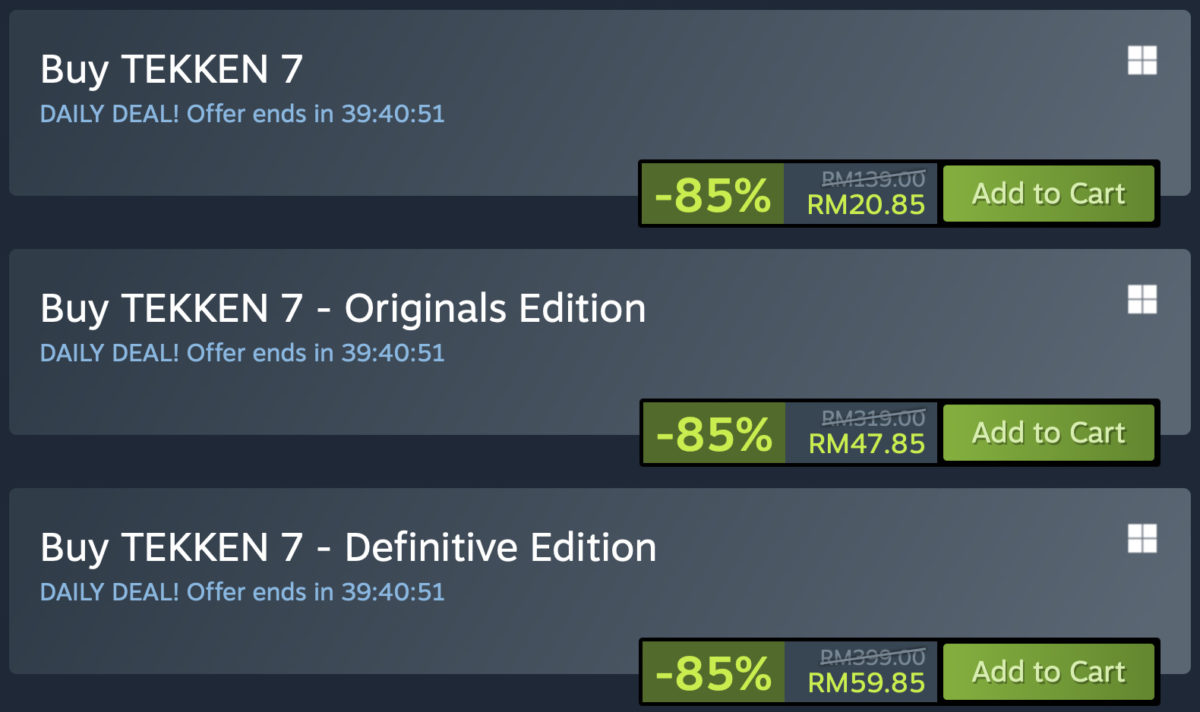Select the RM59.85 final price

[x=866, y=683]
